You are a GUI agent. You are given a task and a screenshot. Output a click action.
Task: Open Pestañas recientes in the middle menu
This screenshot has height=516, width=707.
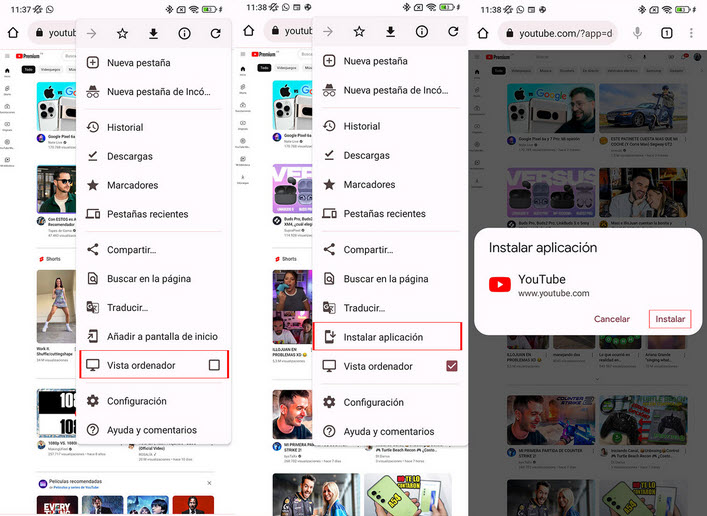[x=390, y=213]
